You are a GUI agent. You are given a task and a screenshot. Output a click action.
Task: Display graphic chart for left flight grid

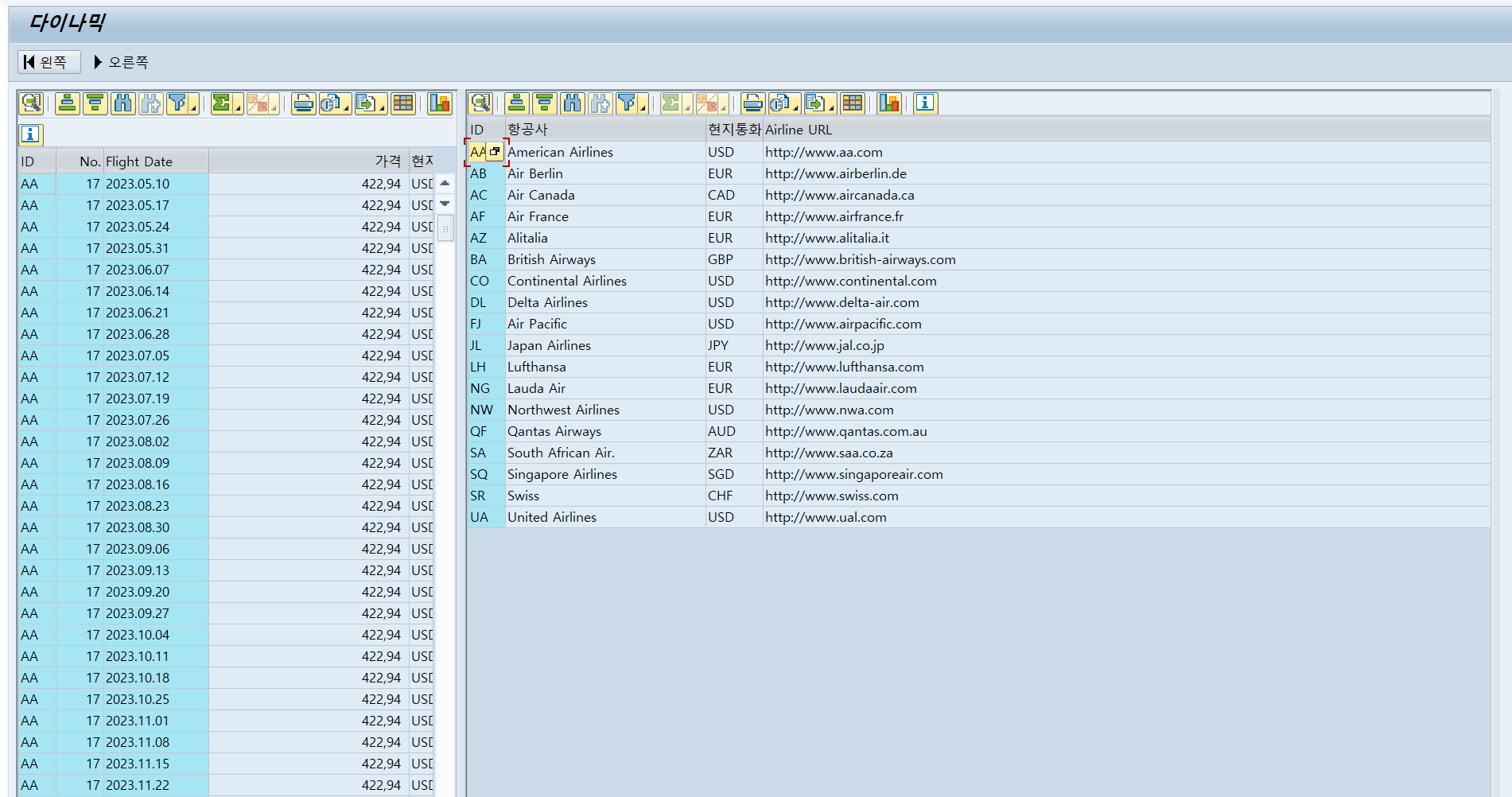tap(440, 103)
